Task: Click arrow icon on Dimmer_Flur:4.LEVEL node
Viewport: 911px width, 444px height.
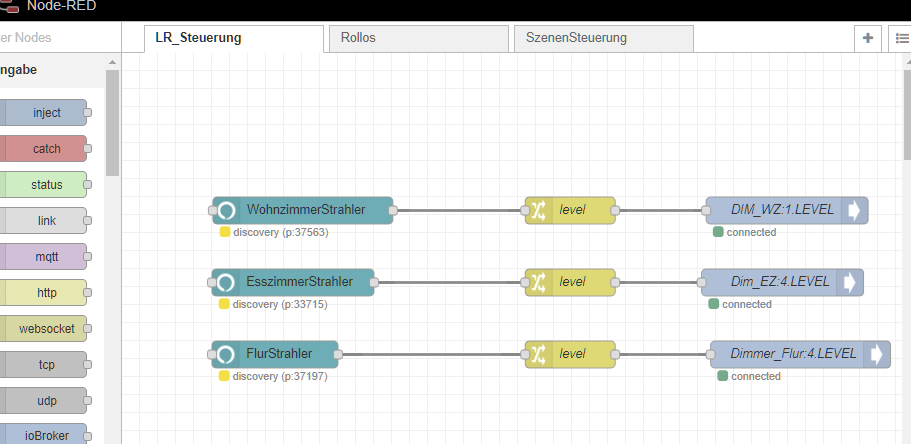Action: click(x=876, y=355)
